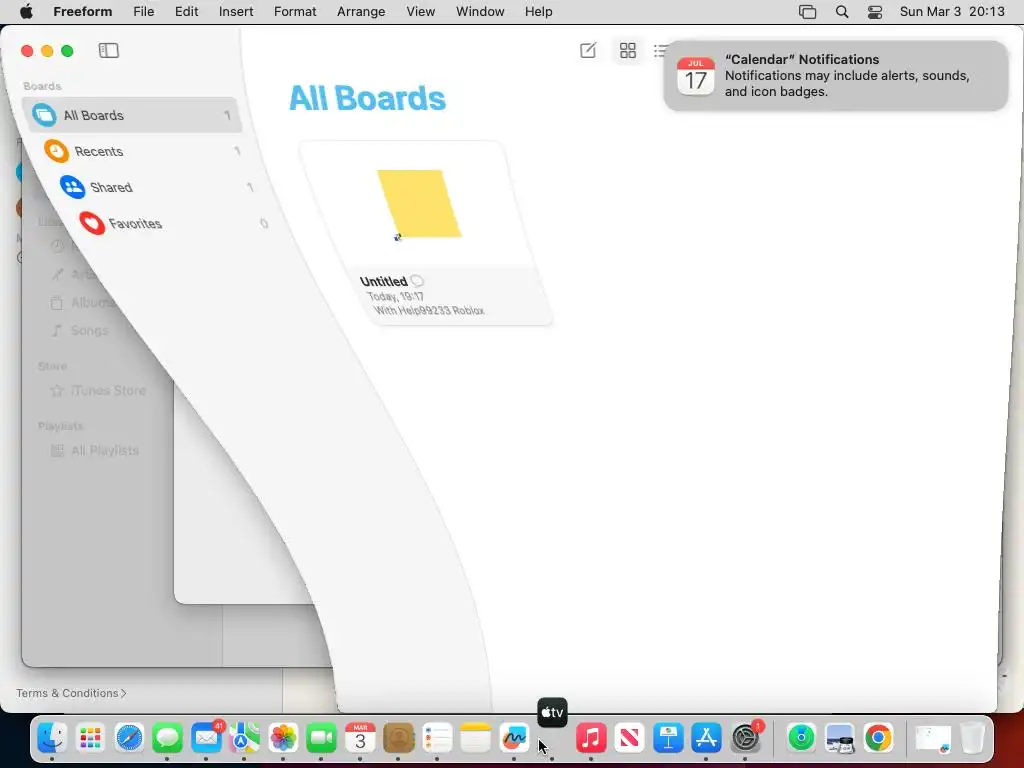Open Mail from the Dock
This screenshot has width=1024, height=768.
[206, 738]
